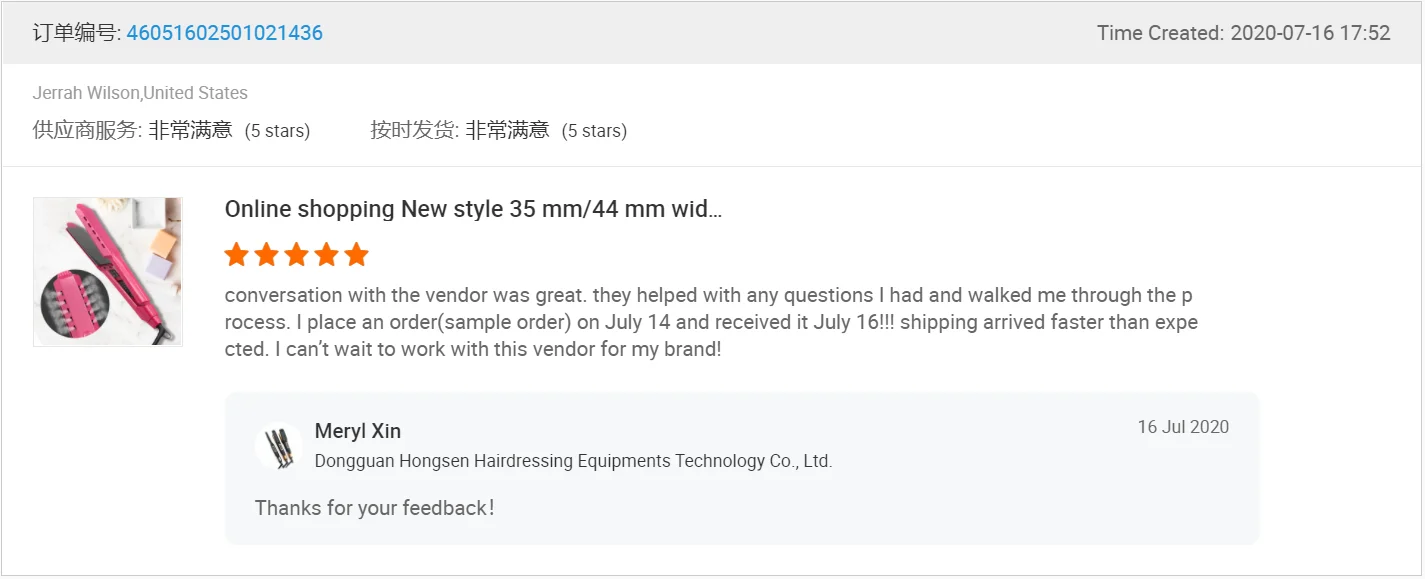Image resolution: width=1425 pixels, height=579 pixels.
Task: Click the customer review text paragraph
Action: click(710, 323)
